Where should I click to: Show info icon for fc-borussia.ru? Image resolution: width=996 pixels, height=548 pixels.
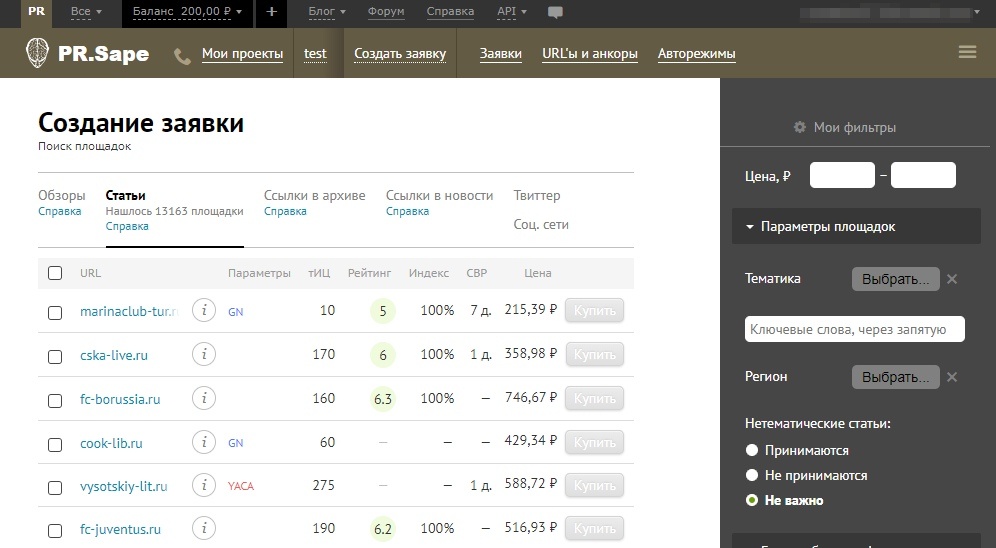pyautogui.click(x=204, y=398)
